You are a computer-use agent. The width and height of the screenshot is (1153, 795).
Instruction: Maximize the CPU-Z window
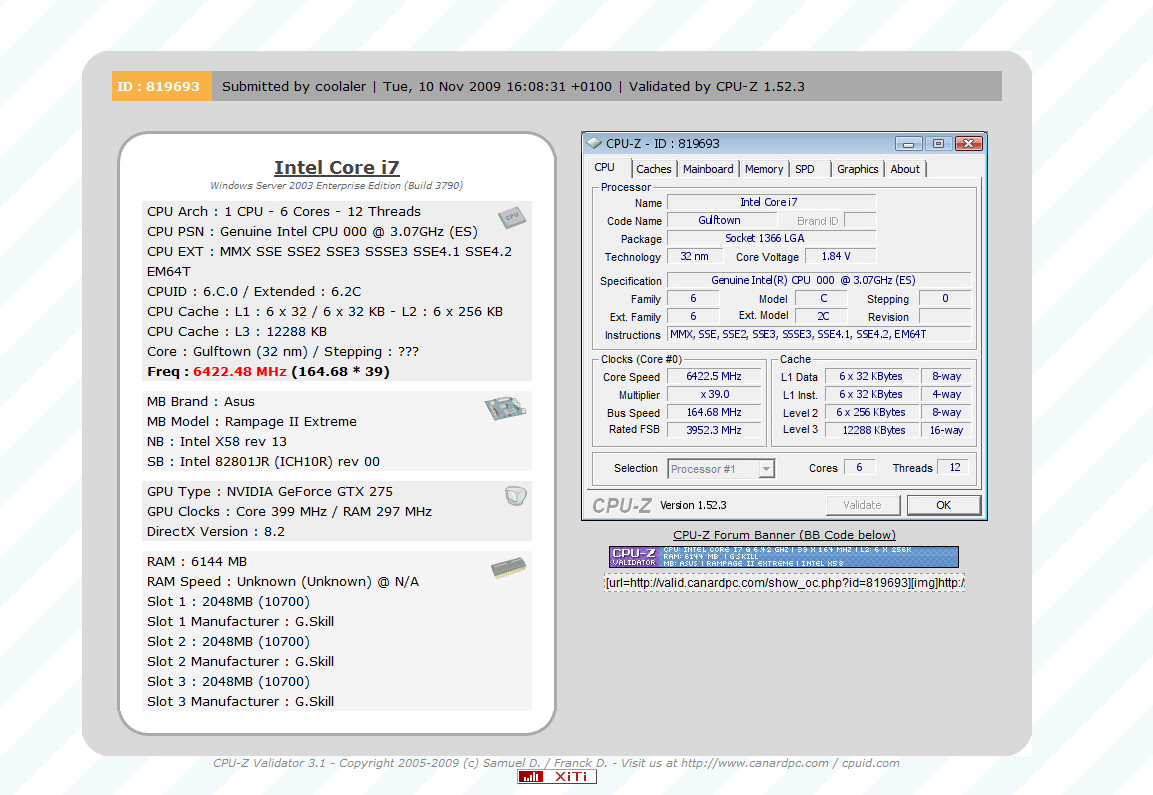938,143
